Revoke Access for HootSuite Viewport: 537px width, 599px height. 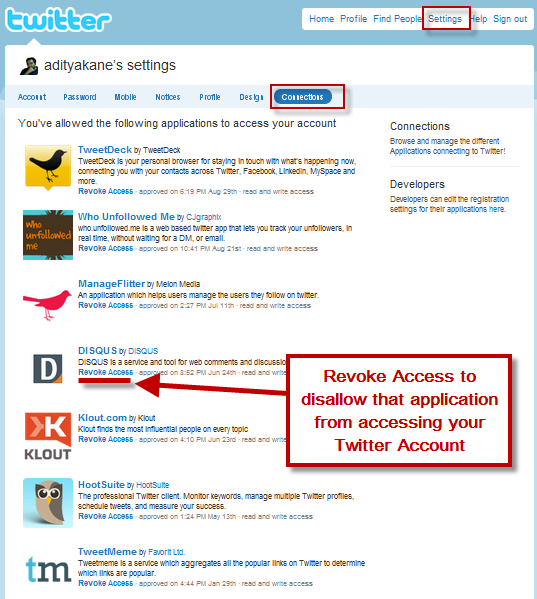coord(105,516)
